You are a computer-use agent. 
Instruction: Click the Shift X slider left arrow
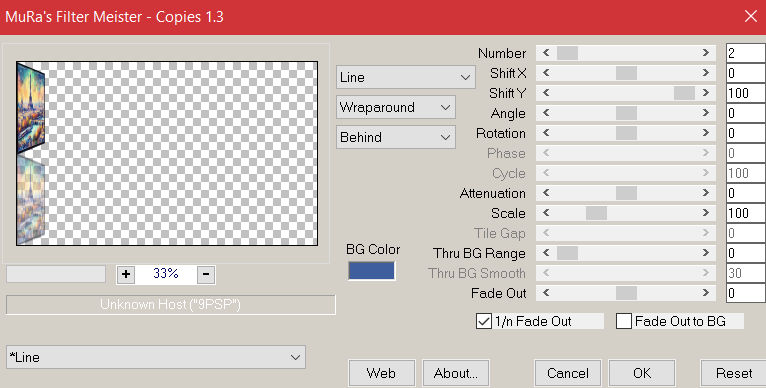[x=546, y=73]
